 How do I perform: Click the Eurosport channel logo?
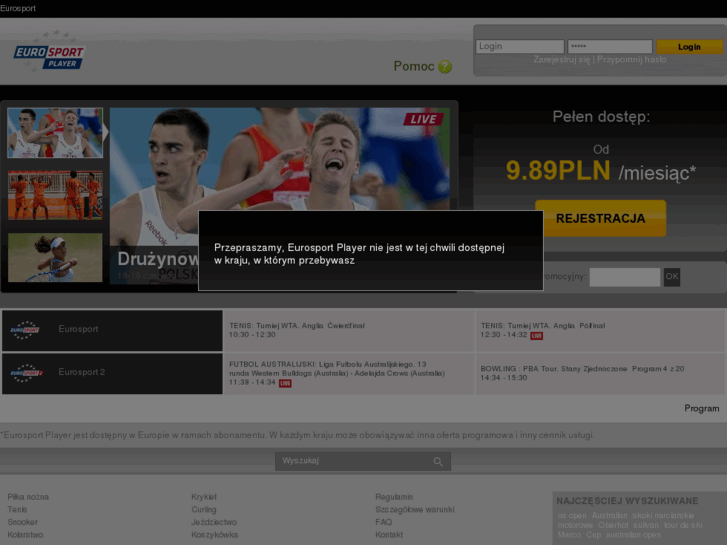coord(25,330)
